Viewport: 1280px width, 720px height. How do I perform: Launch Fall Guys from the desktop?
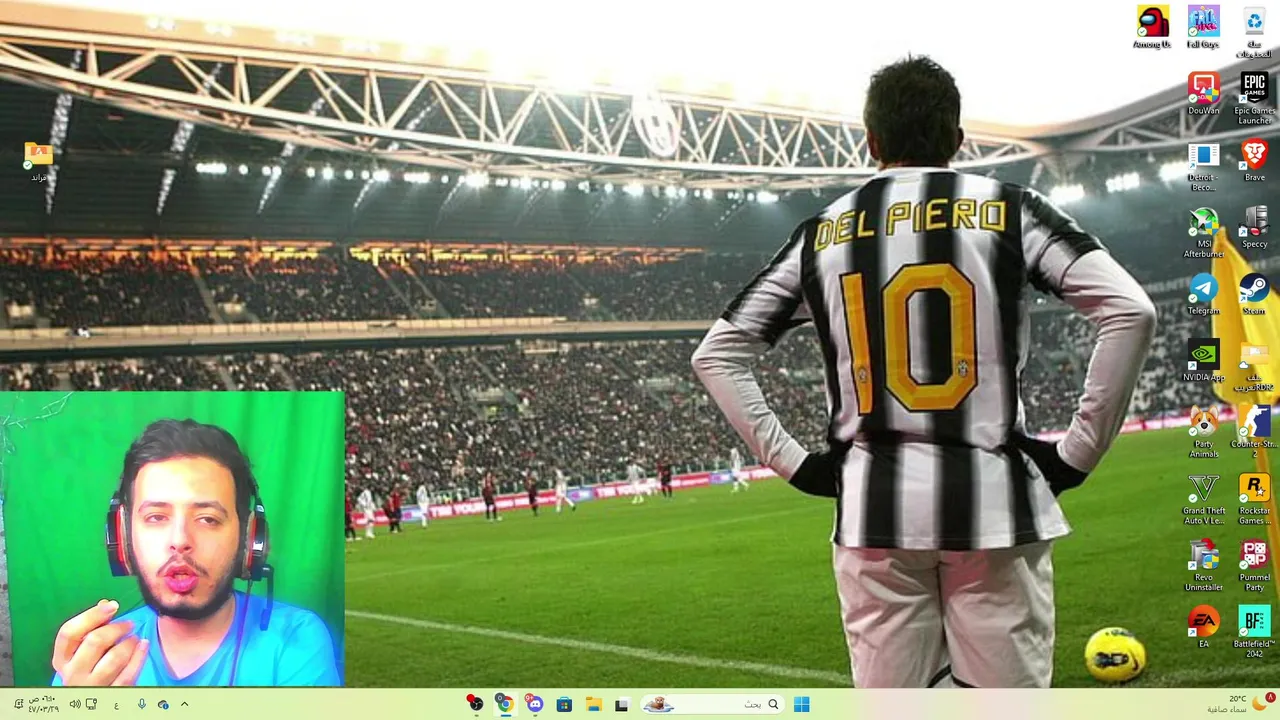[1203, 27]
